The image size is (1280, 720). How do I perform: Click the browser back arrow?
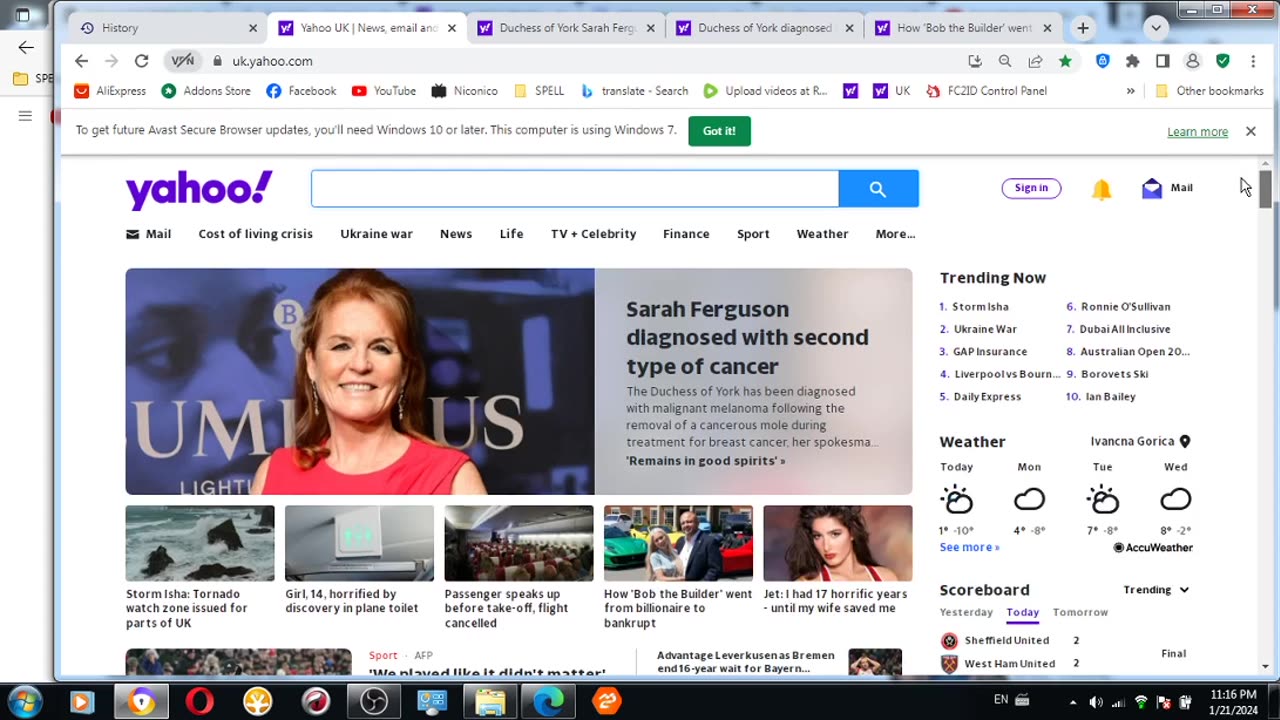point(82,61)
